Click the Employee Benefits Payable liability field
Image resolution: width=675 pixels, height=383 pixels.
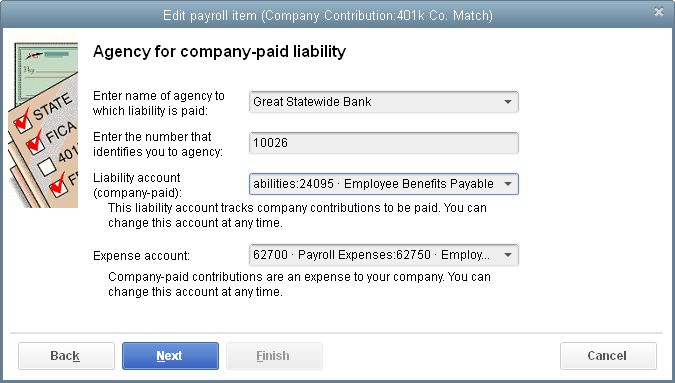(x=384, y=184)
